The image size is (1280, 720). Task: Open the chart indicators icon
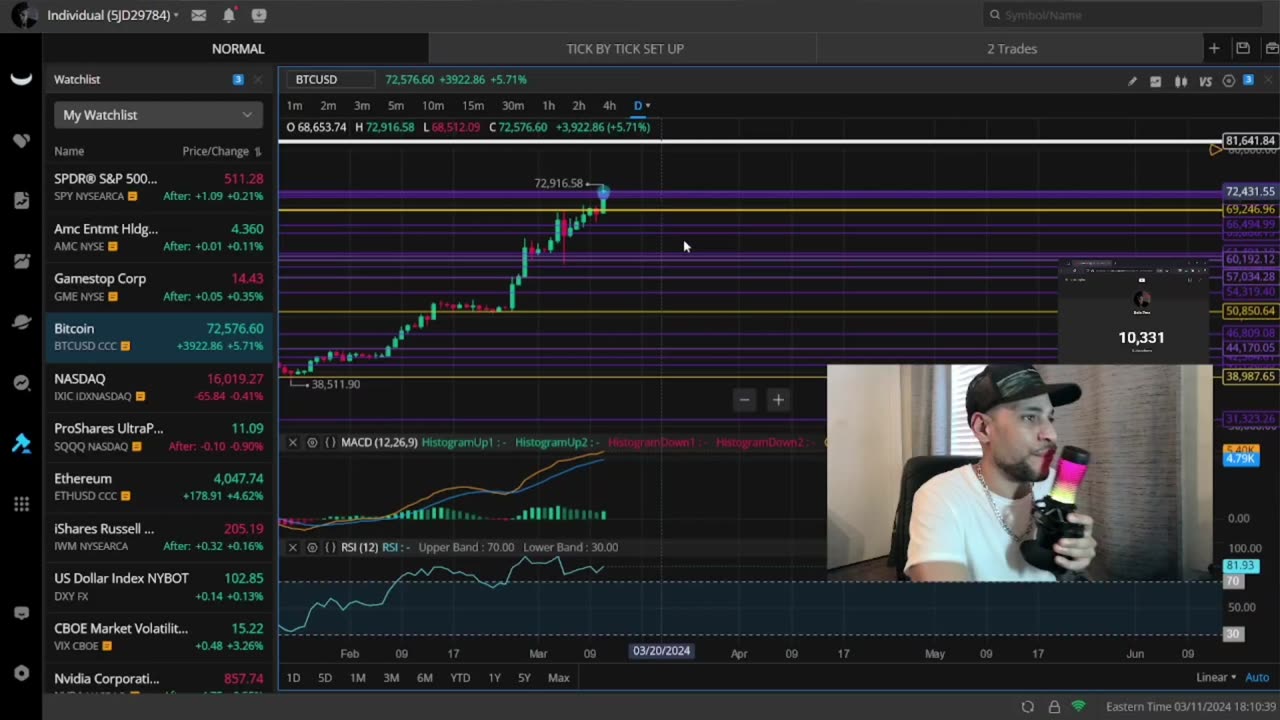1156,81
